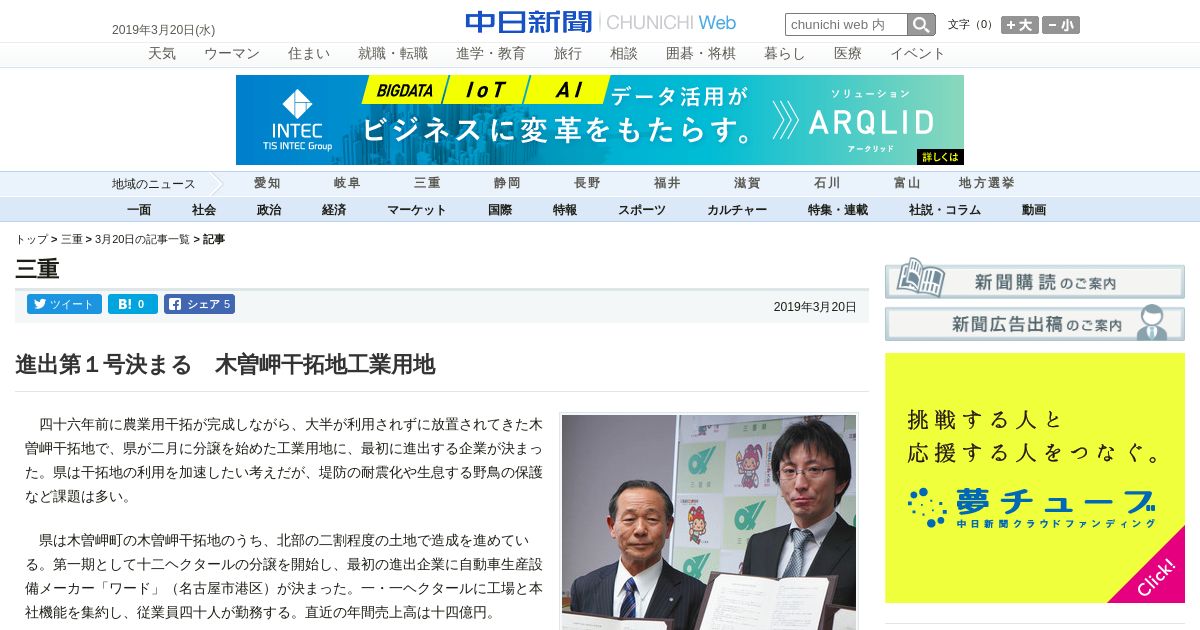Go to スポーツ category
This screenshot has width=1200, height=630.
[x=642, y=210]
